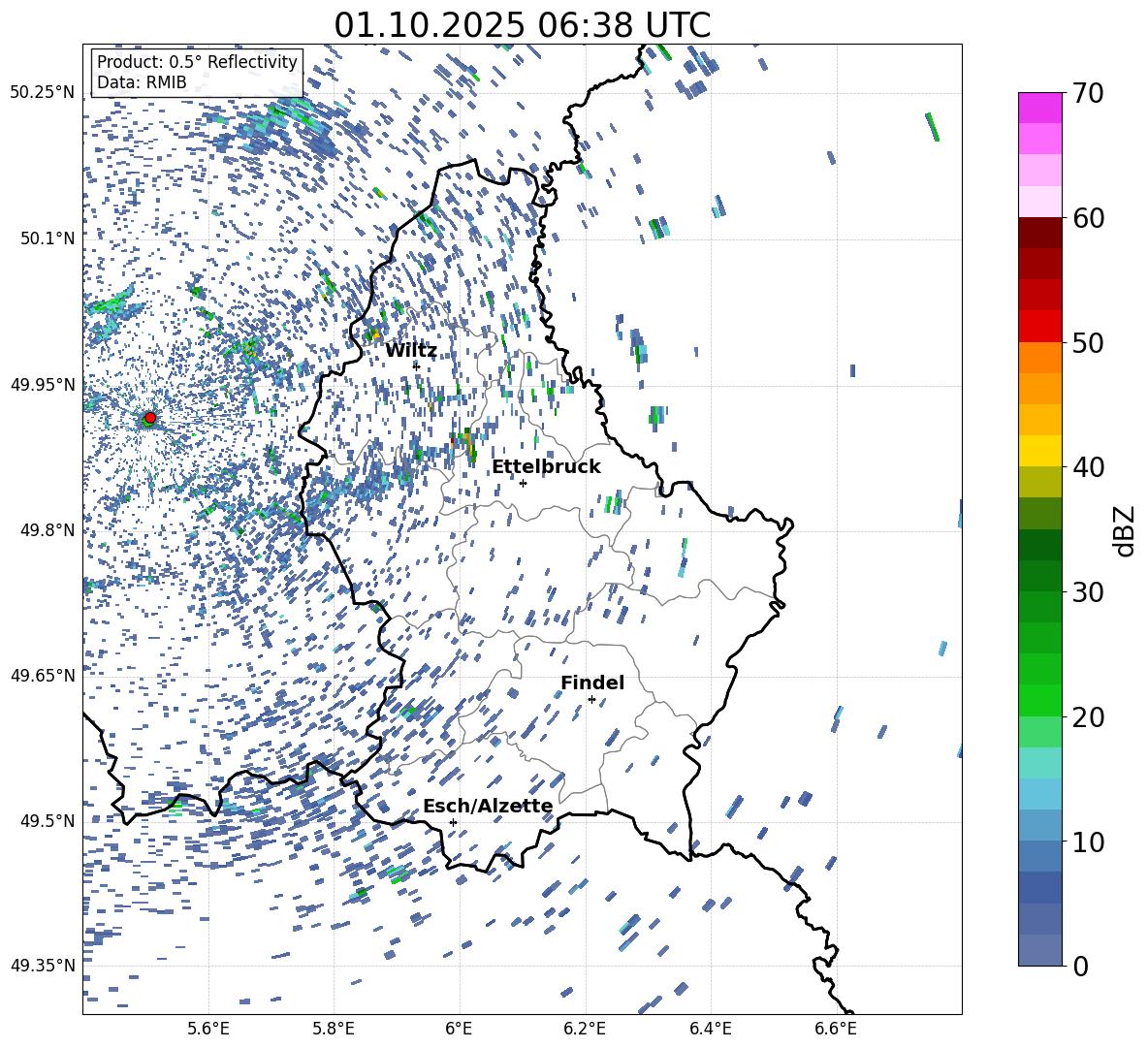Click the magenta 70 dBZ colorbar segment
Screen dimensions: 1148x1048
click(1039, 108)
